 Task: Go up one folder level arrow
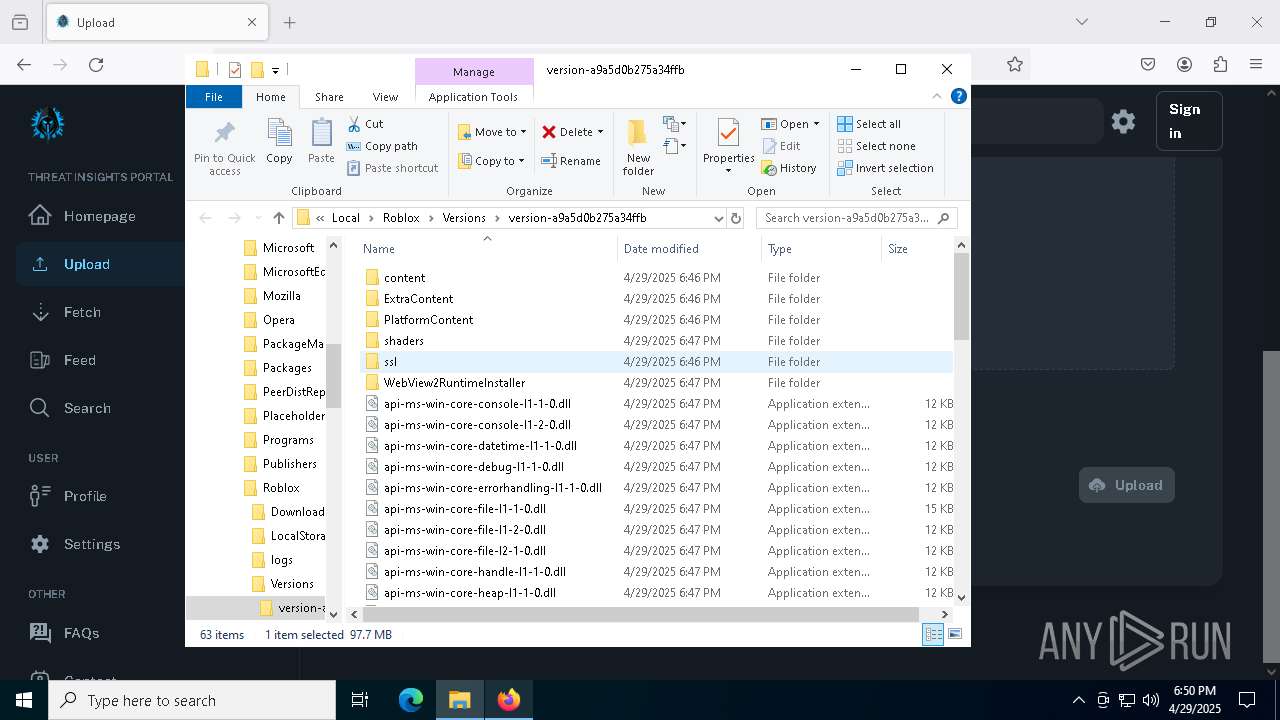[x=278, y=218]
